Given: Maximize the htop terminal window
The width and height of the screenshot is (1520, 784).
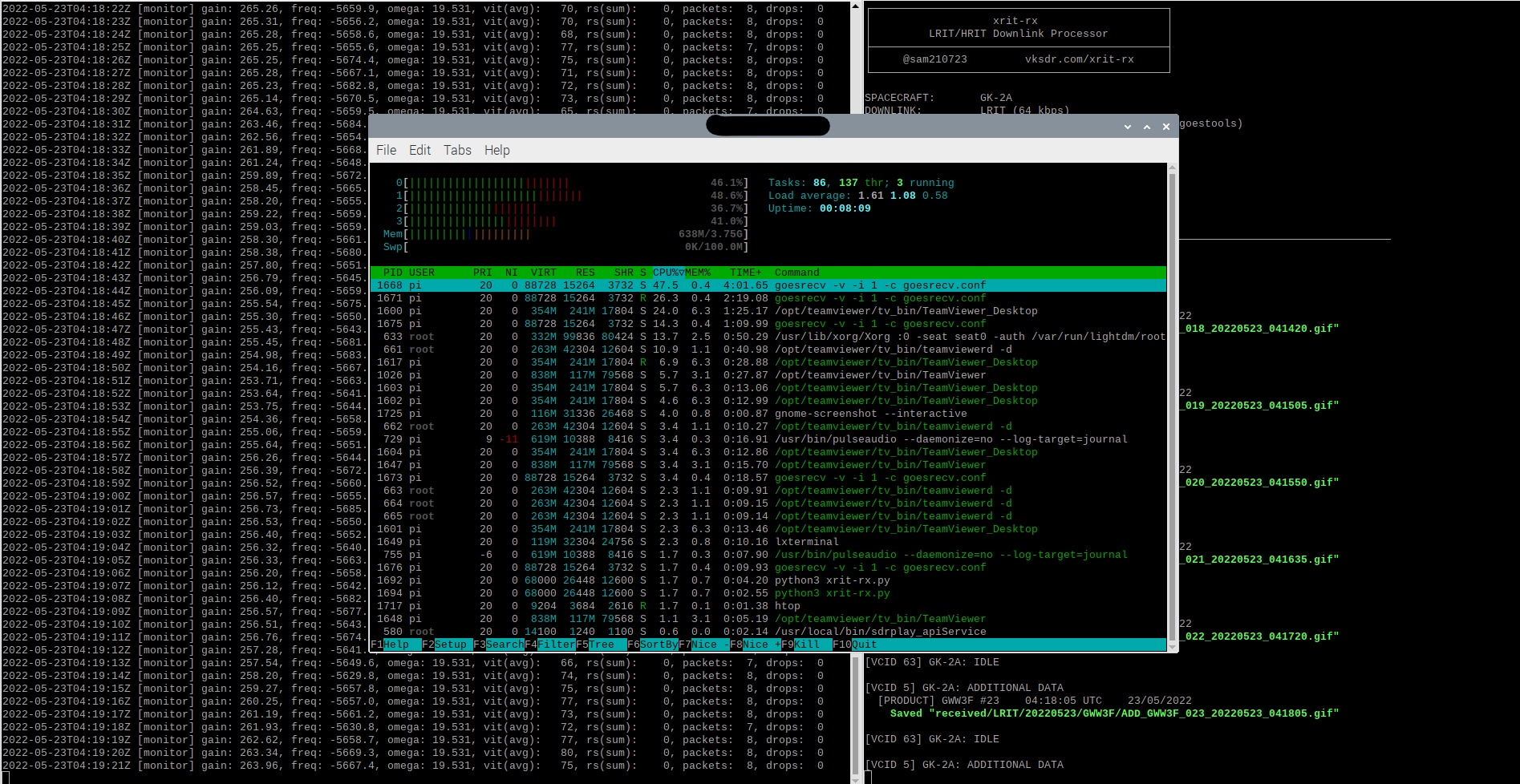Looking at the screenshot, I should (x=1146, y=127).
